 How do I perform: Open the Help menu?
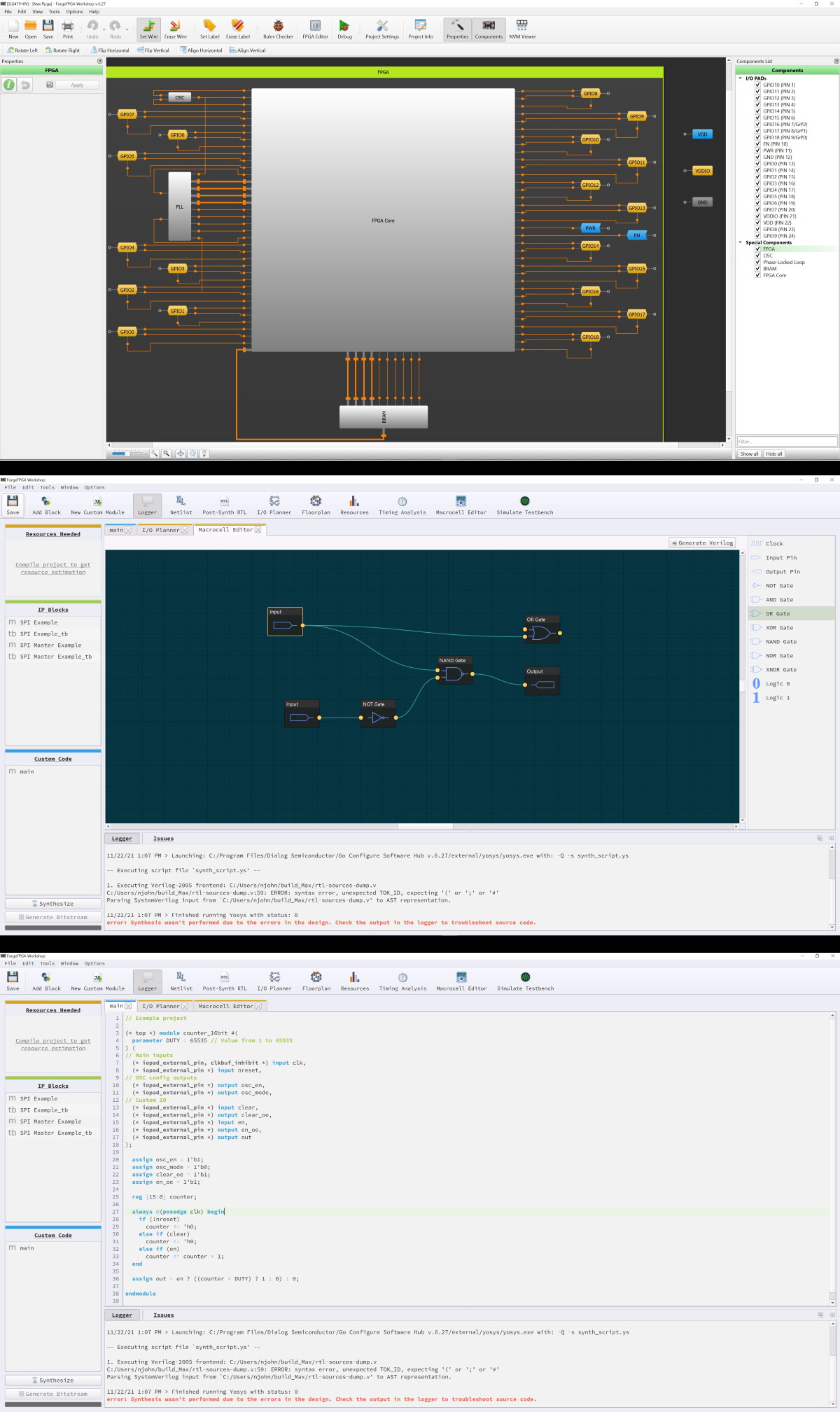pos(94,12)
